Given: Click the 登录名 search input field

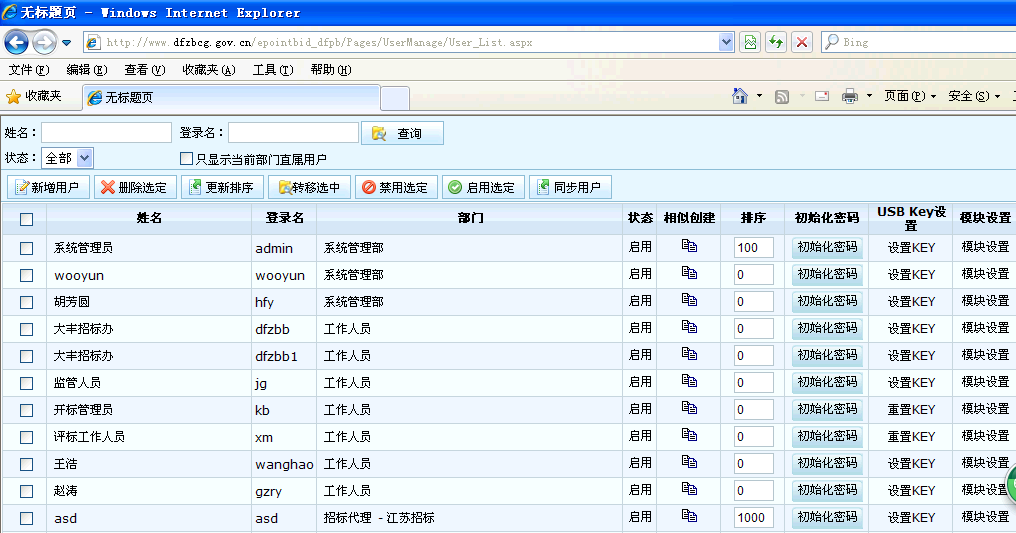Looking at the screenshot, I should coord(294,133).
